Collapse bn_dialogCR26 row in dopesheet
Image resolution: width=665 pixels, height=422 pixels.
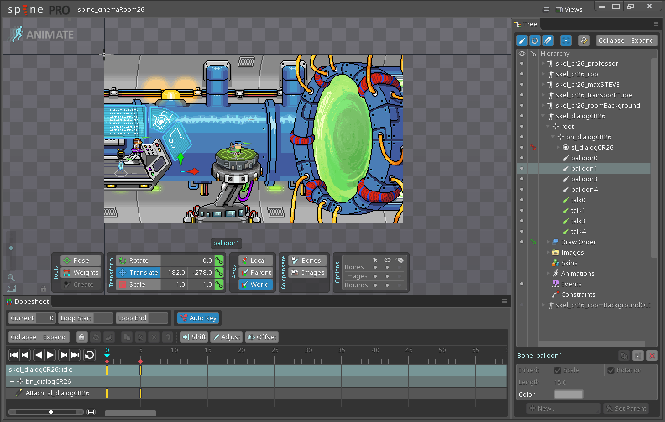[12, 381]
